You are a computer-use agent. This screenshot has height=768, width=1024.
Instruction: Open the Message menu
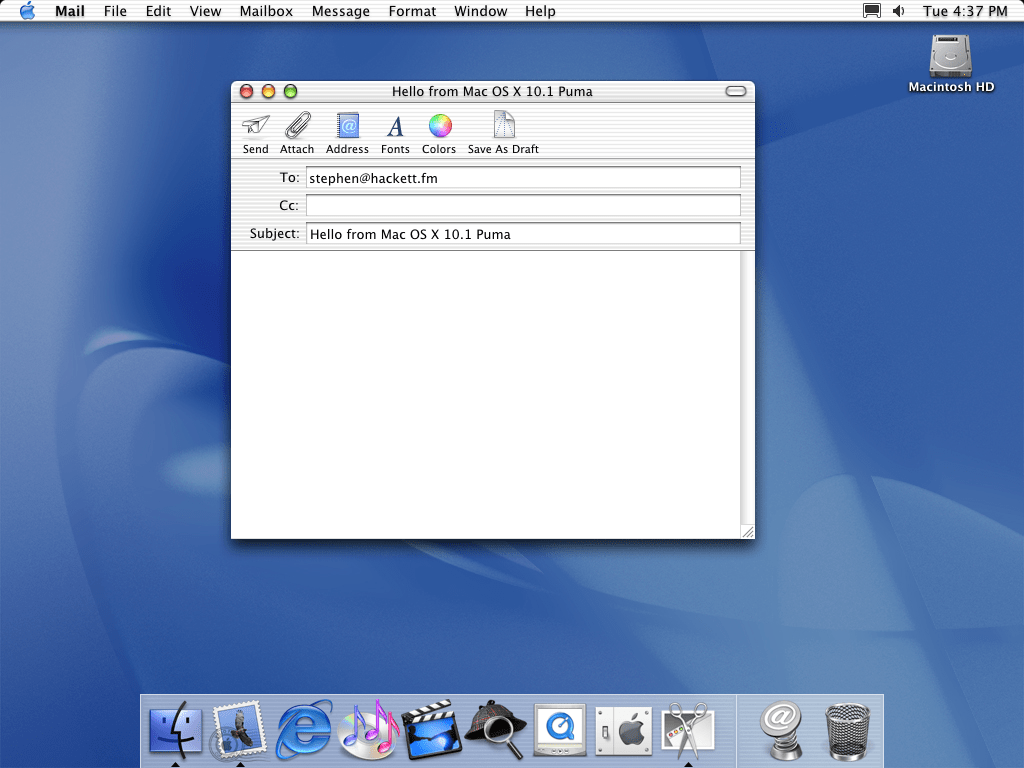[x=340, y=11]
